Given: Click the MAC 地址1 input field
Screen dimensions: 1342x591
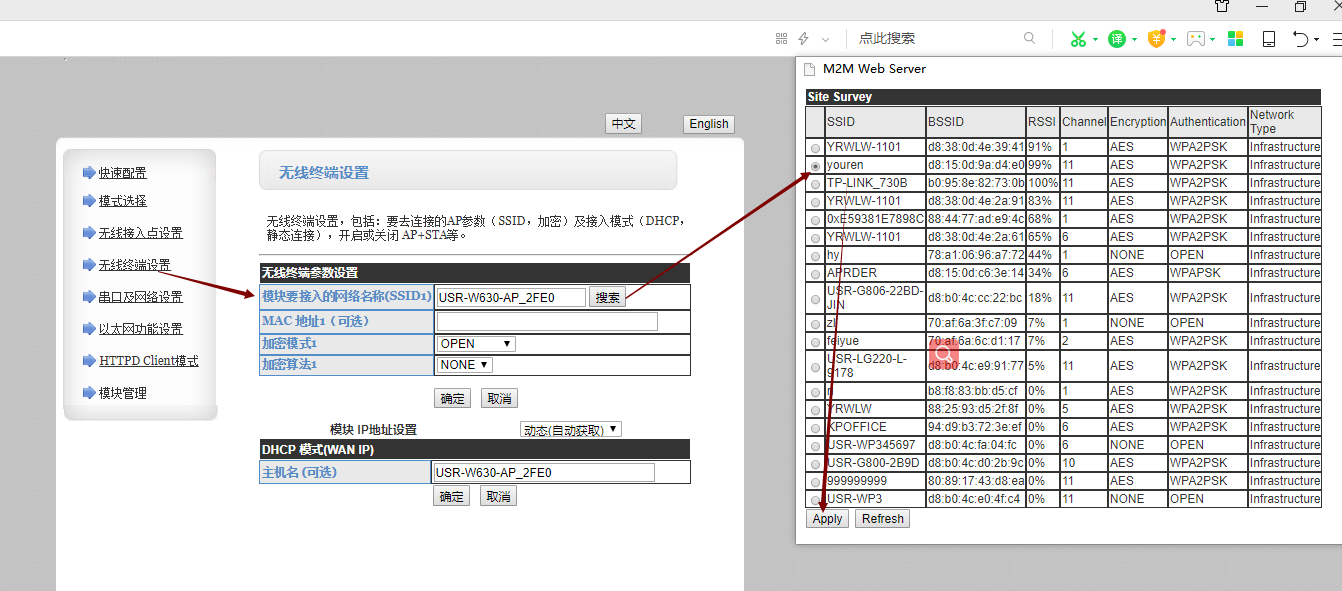Looking at the screenshot, I should pyautogui.click(x=547, y=321).
